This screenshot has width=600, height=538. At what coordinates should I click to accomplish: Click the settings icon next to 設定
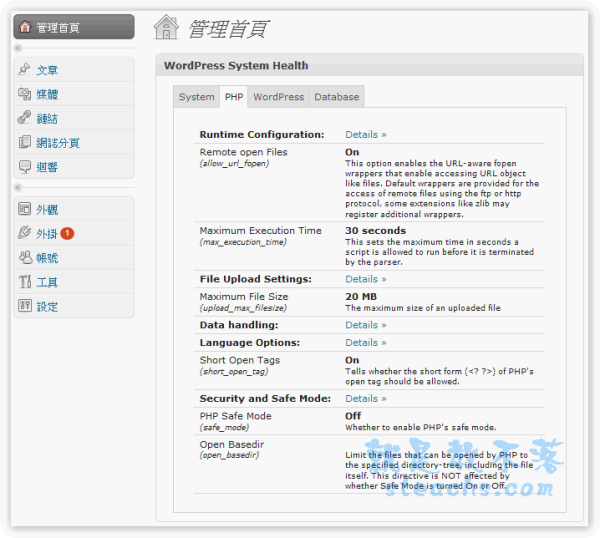[24, 306]
